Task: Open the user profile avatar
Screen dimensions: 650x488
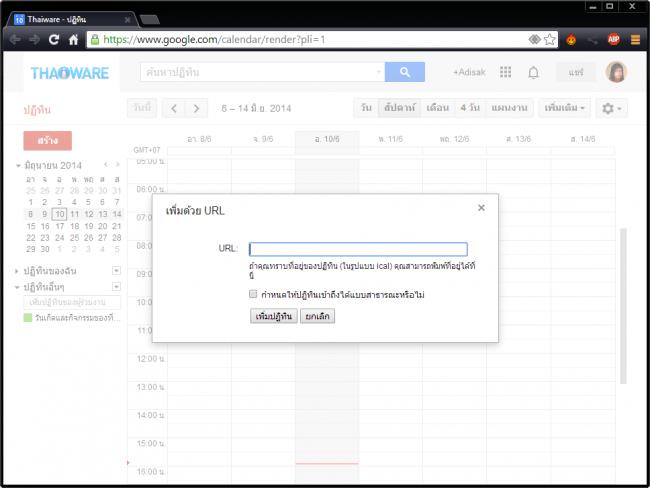Action: click(x=616, y=72)
